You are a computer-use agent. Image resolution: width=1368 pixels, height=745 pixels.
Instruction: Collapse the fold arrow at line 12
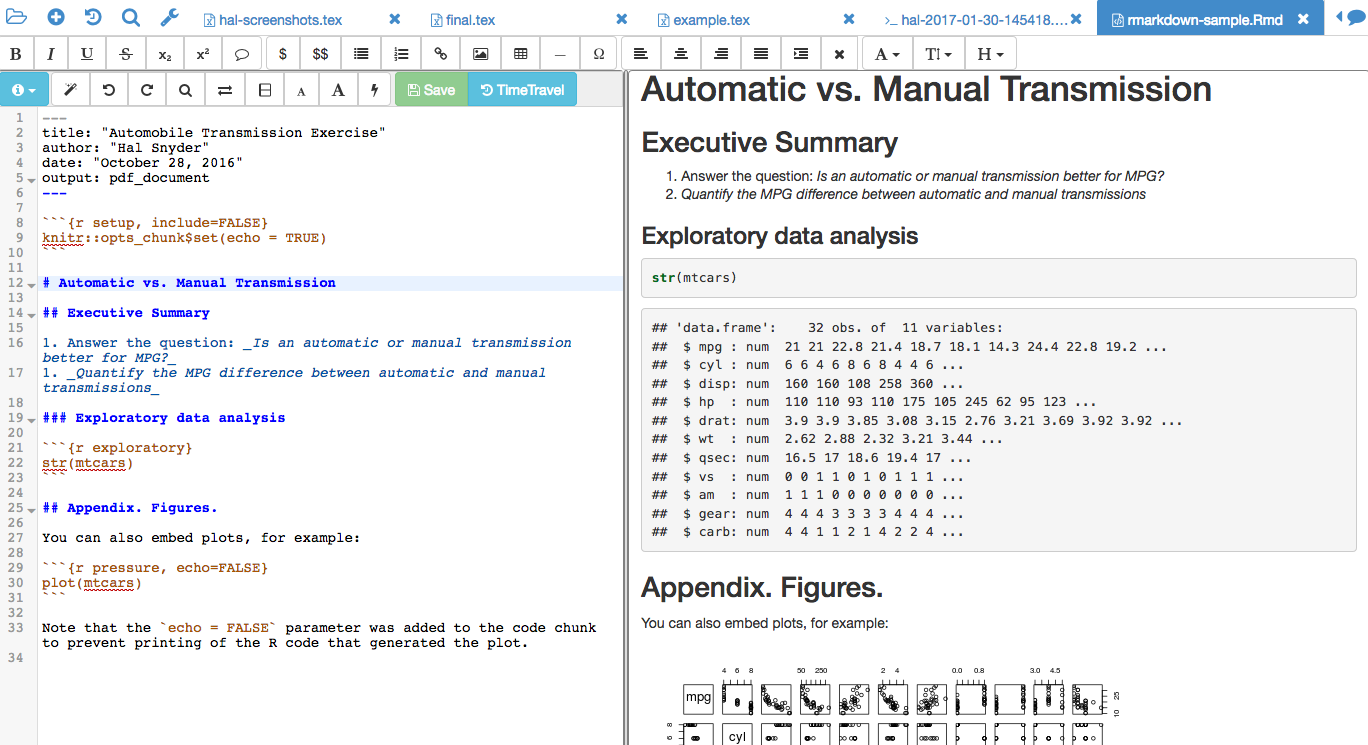[32, 284]
